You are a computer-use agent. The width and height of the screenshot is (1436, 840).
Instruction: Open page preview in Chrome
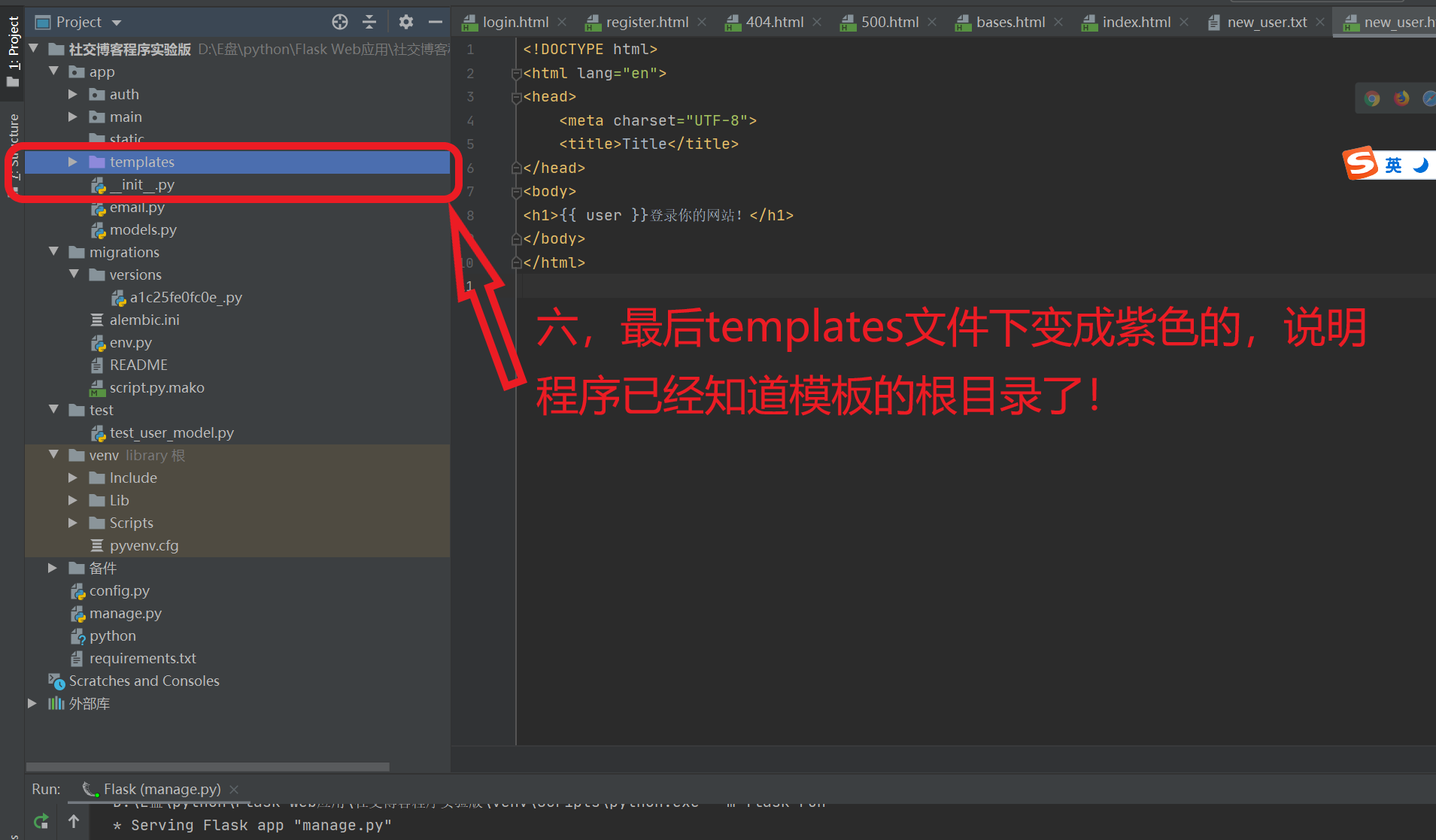pos(1371,98)
